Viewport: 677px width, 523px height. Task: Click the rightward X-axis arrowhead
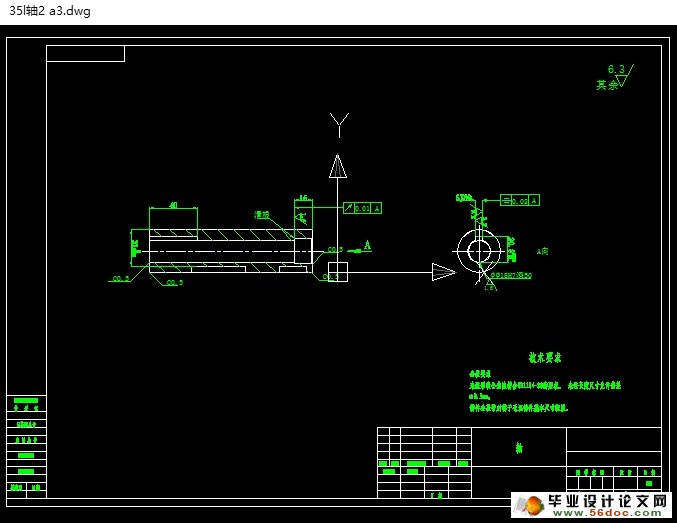pyautogui.click(x=443, y=271)
